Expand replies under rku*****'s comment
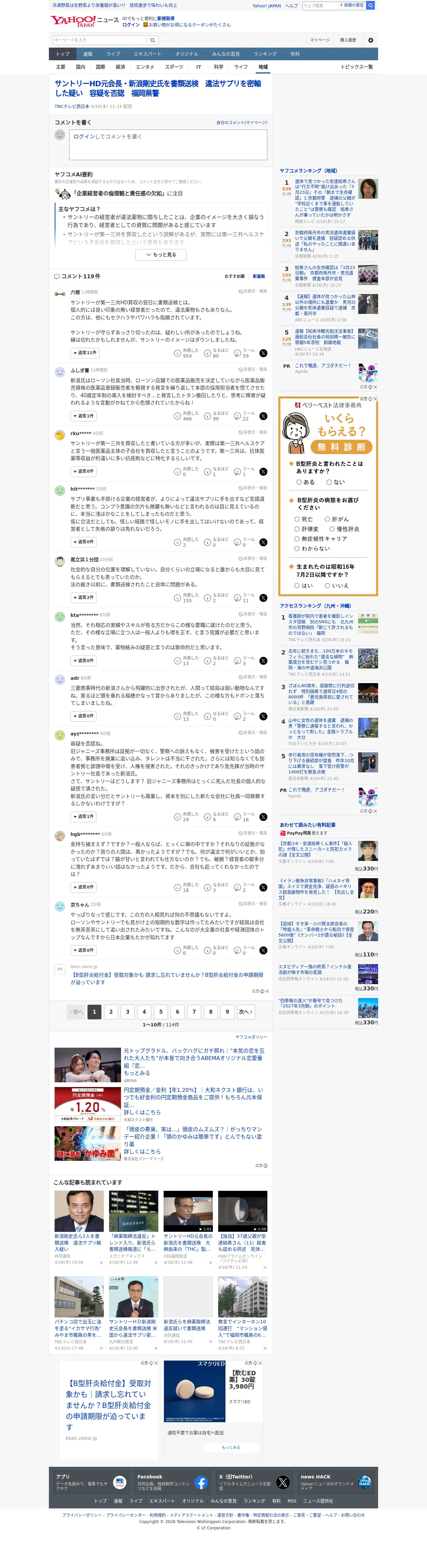The image size is (427, 1568). [83, 472]
